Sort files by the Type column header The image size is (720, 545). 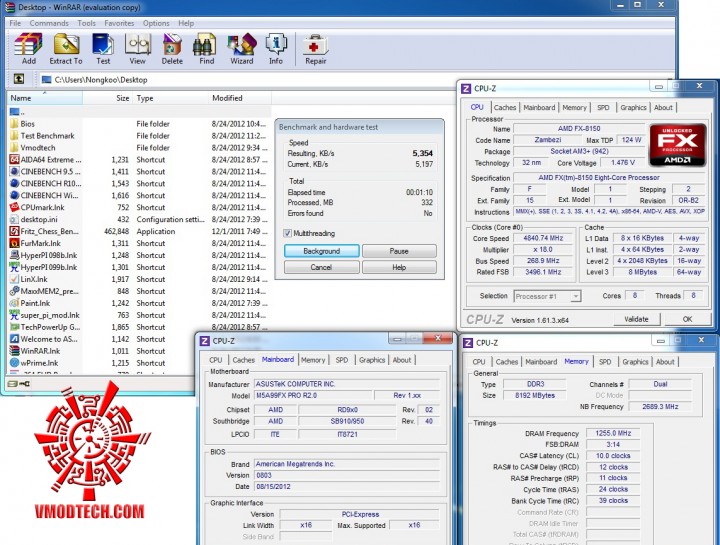pos(170,98)
